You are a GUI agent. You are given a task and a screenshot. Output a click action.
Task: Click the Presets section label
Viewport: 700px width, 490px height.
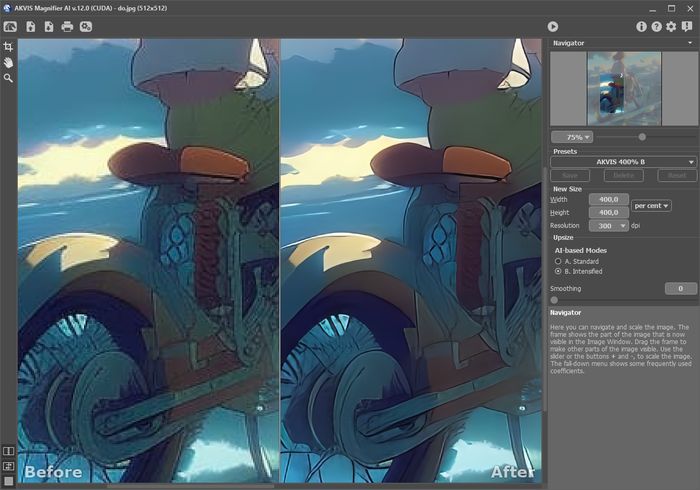[565, 151]
